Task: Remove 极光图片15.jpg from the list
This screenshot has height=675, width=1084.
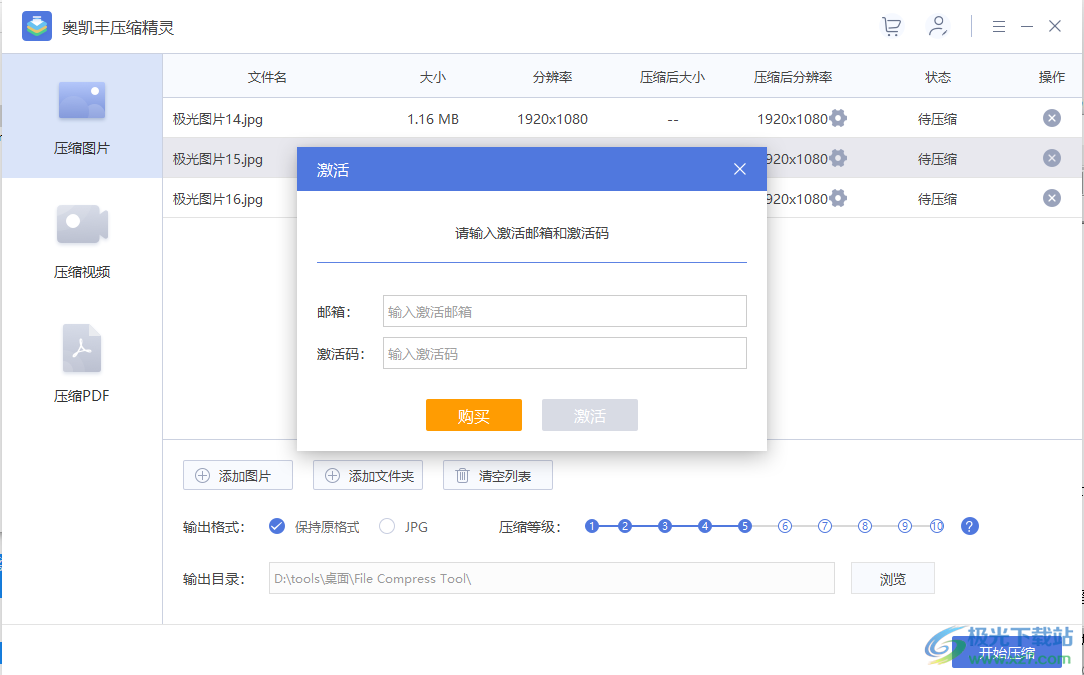Action: click(x=1052, y=158)
